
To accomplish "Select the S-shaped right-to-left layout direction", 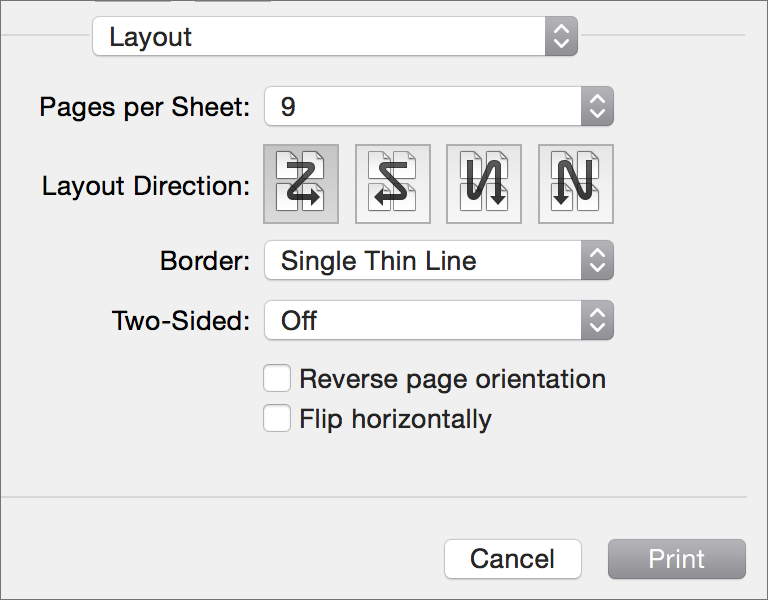I will tap(393, 184).
